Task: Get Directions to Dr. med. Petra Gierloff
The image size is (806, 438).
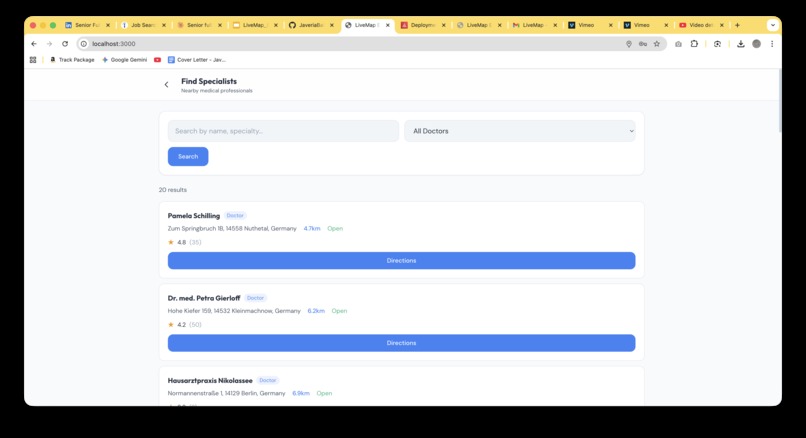Action: coord(401,343)
